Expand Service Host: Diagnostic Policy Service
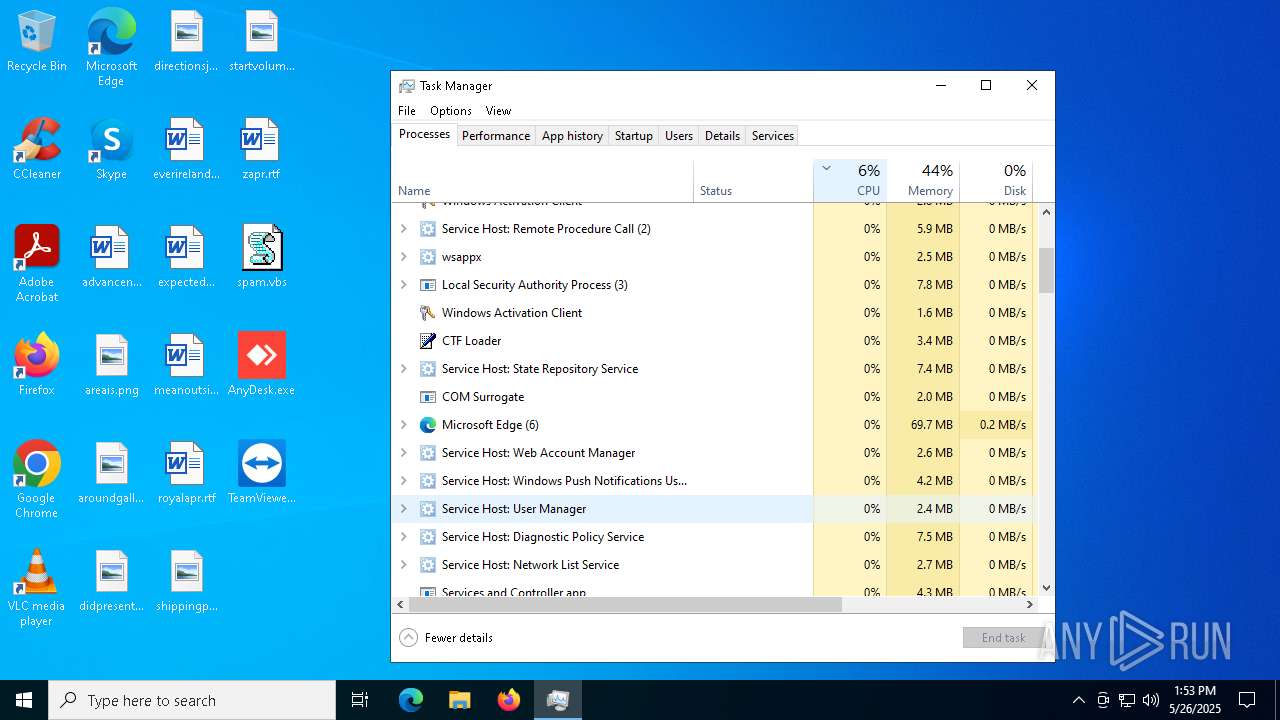 [x=404, y=537]
